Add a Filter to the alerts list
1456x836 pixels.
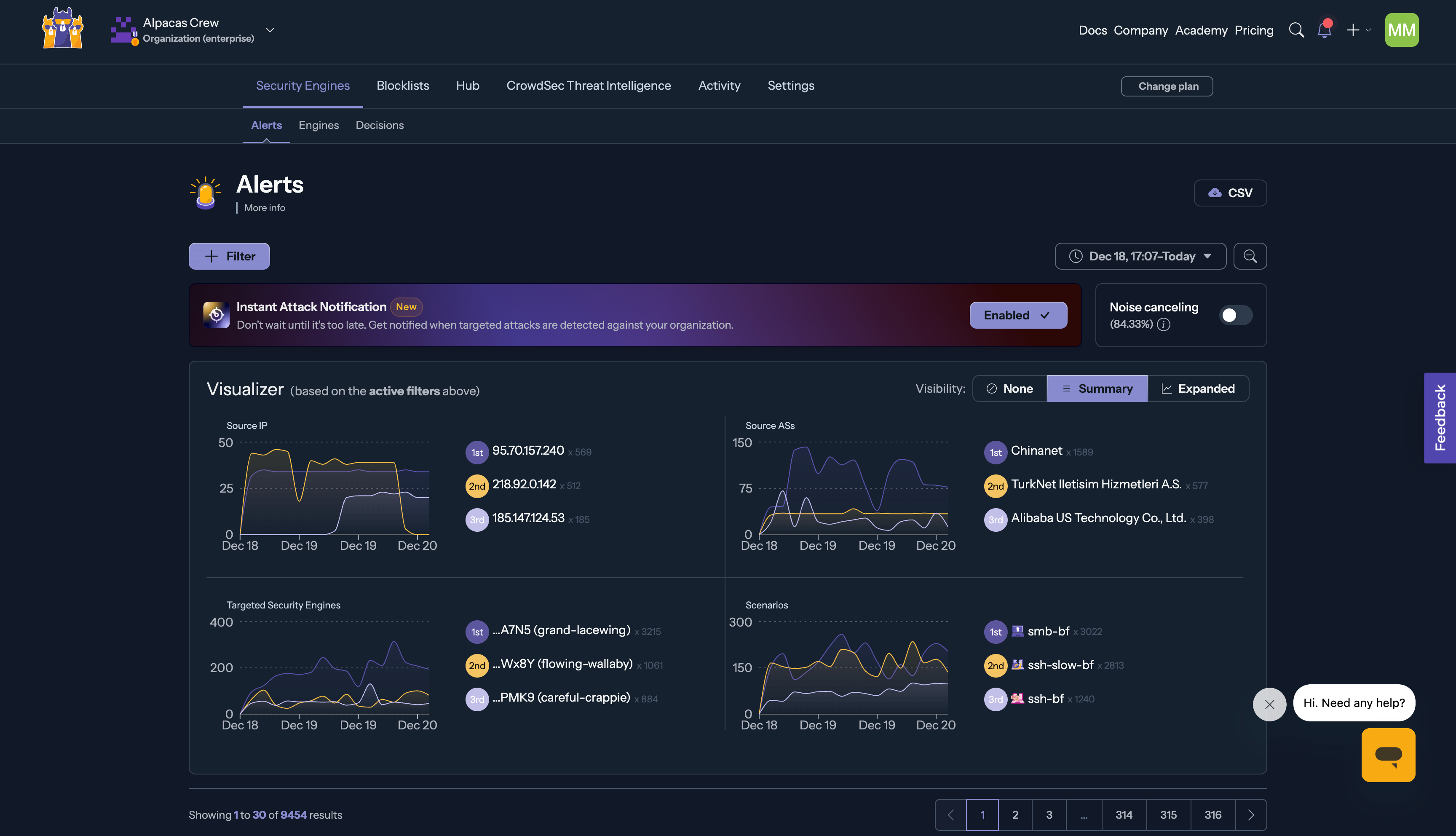[x=228, y=256]
